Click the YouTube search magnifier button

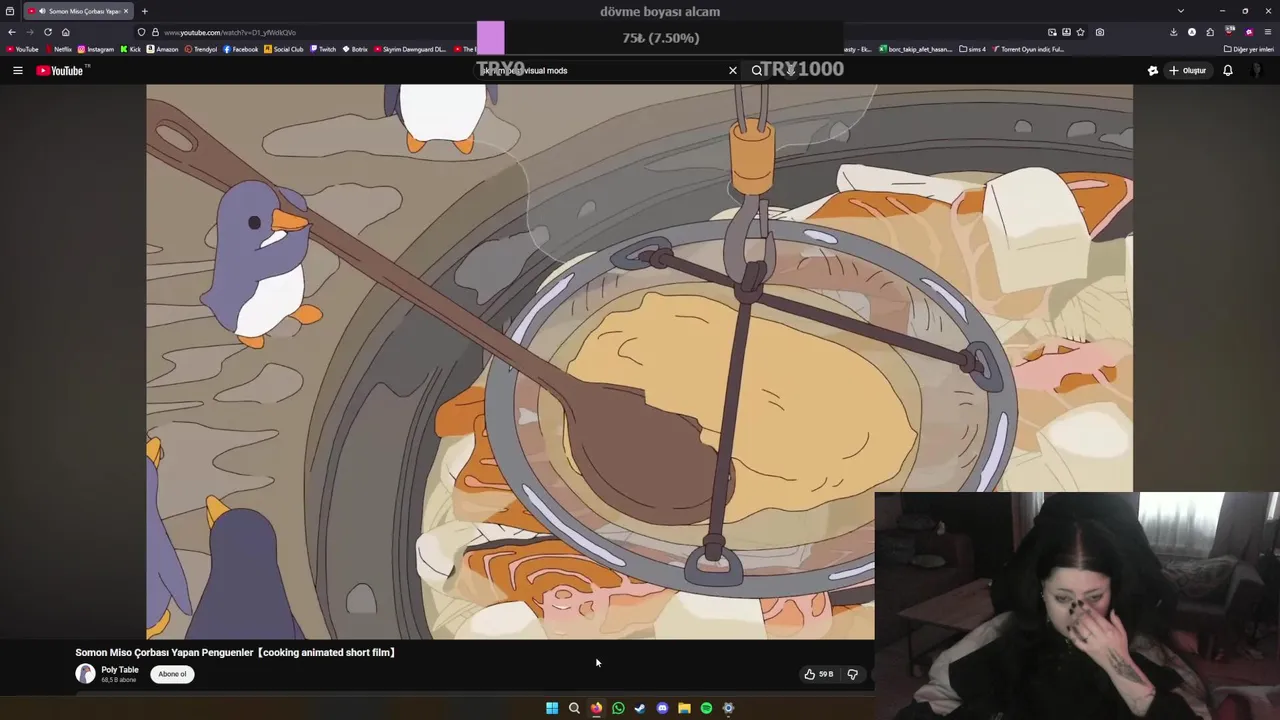click(x=757, y=70)
